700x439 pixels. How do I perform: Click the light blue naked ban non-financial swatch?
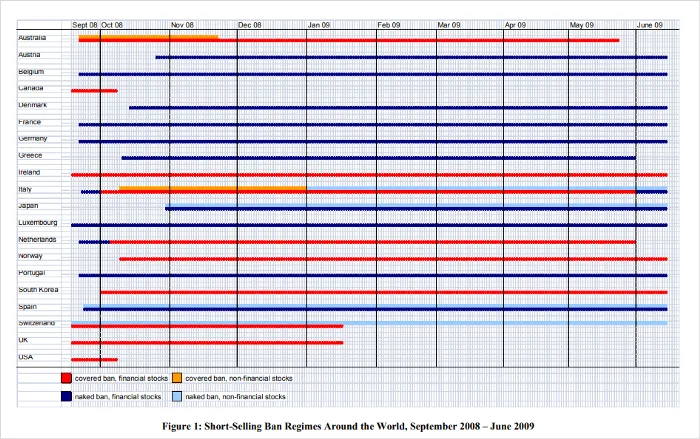click(177, 396)
